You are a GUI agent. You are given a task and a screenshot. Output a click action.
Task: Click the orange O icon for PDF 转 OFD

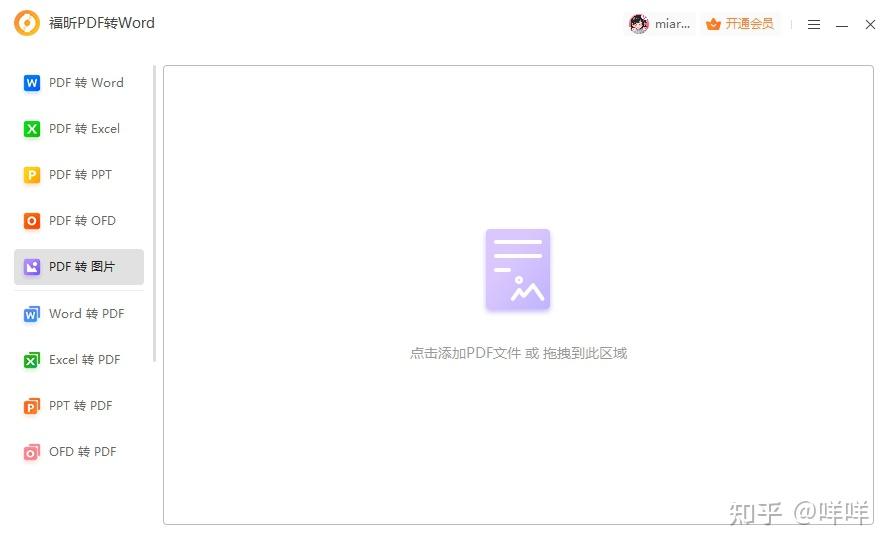click(x=32, y=221)
